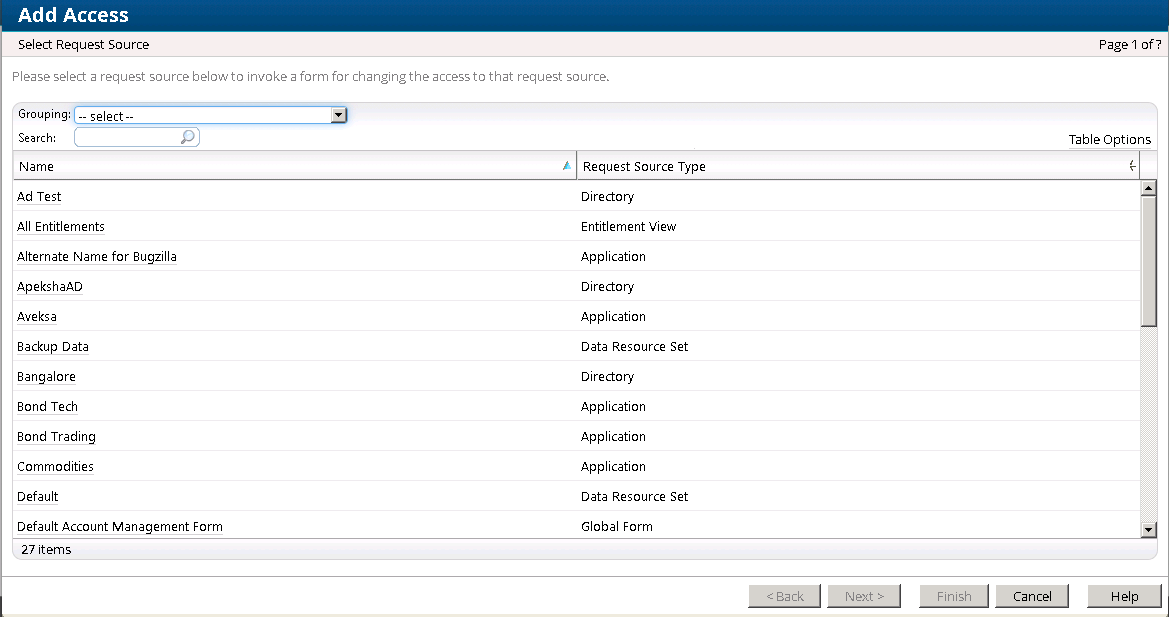Screen dimensions: 1169x617
Task: Open Default Account Management Form
Action: tap(120, 527)
